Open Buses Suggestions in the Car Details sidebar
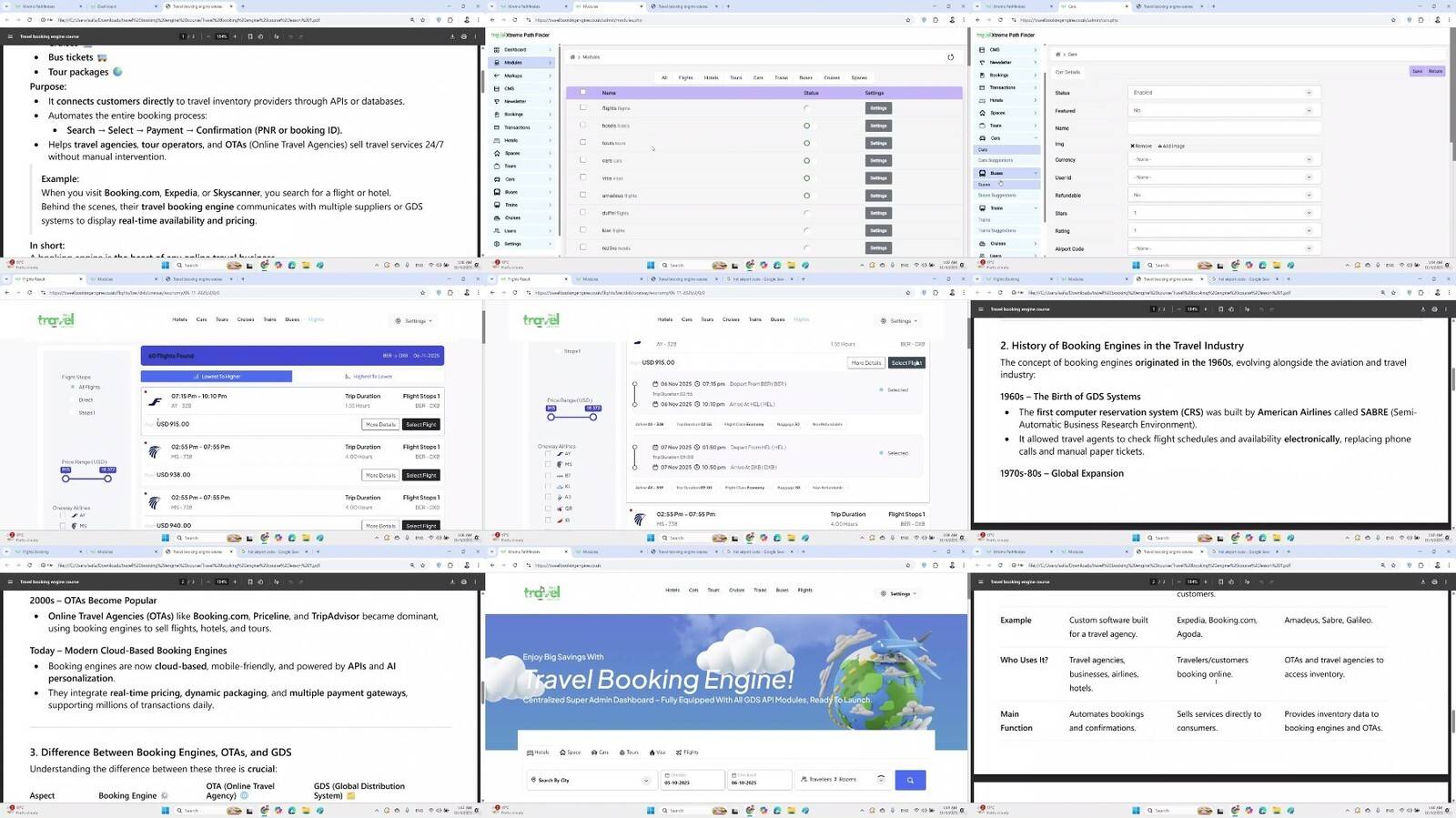The height and width of the screenshot is (818, 1456). [997, 195]
